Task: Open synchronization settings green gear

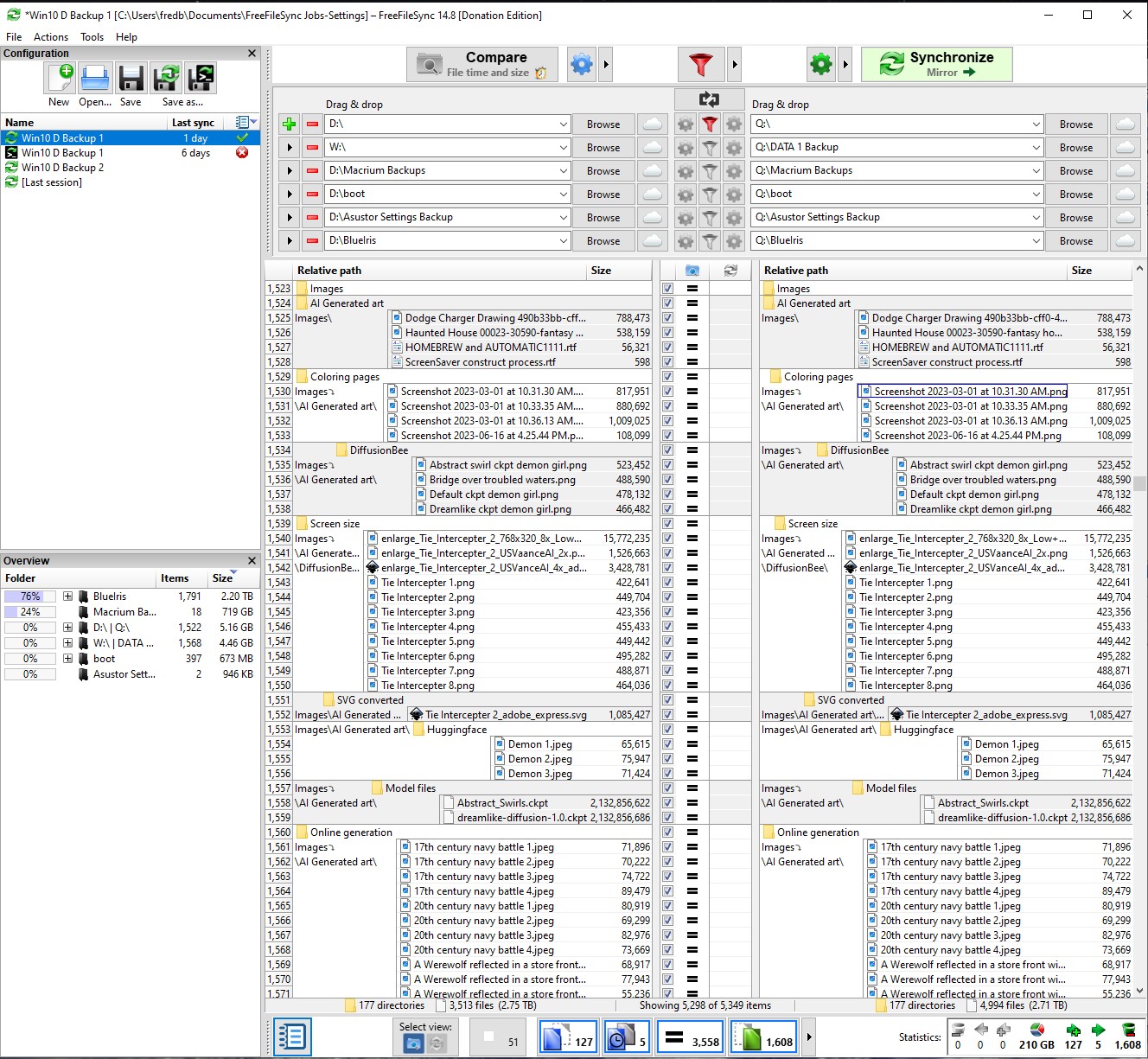Action: pos(820,64)
